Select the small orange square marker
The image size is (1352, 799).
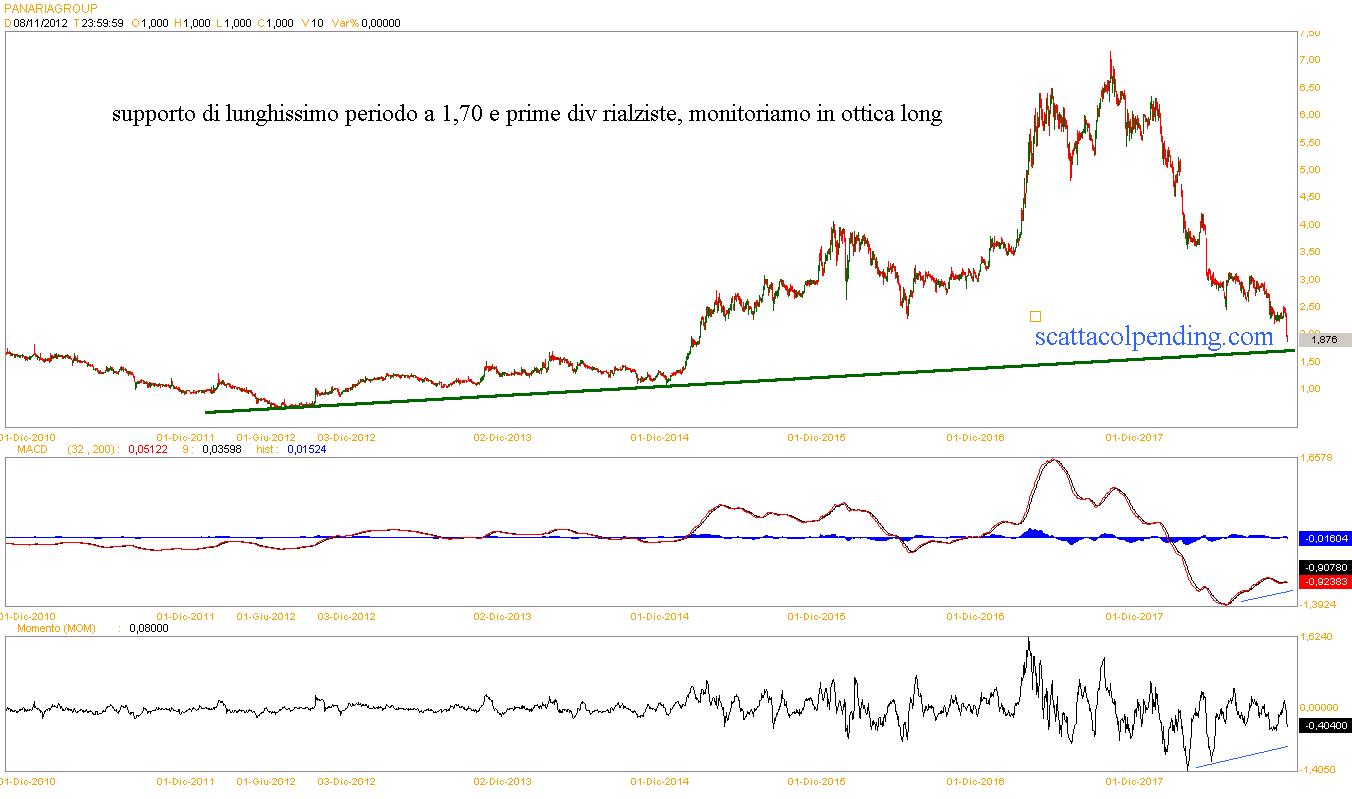click(x=1035, y=316)
